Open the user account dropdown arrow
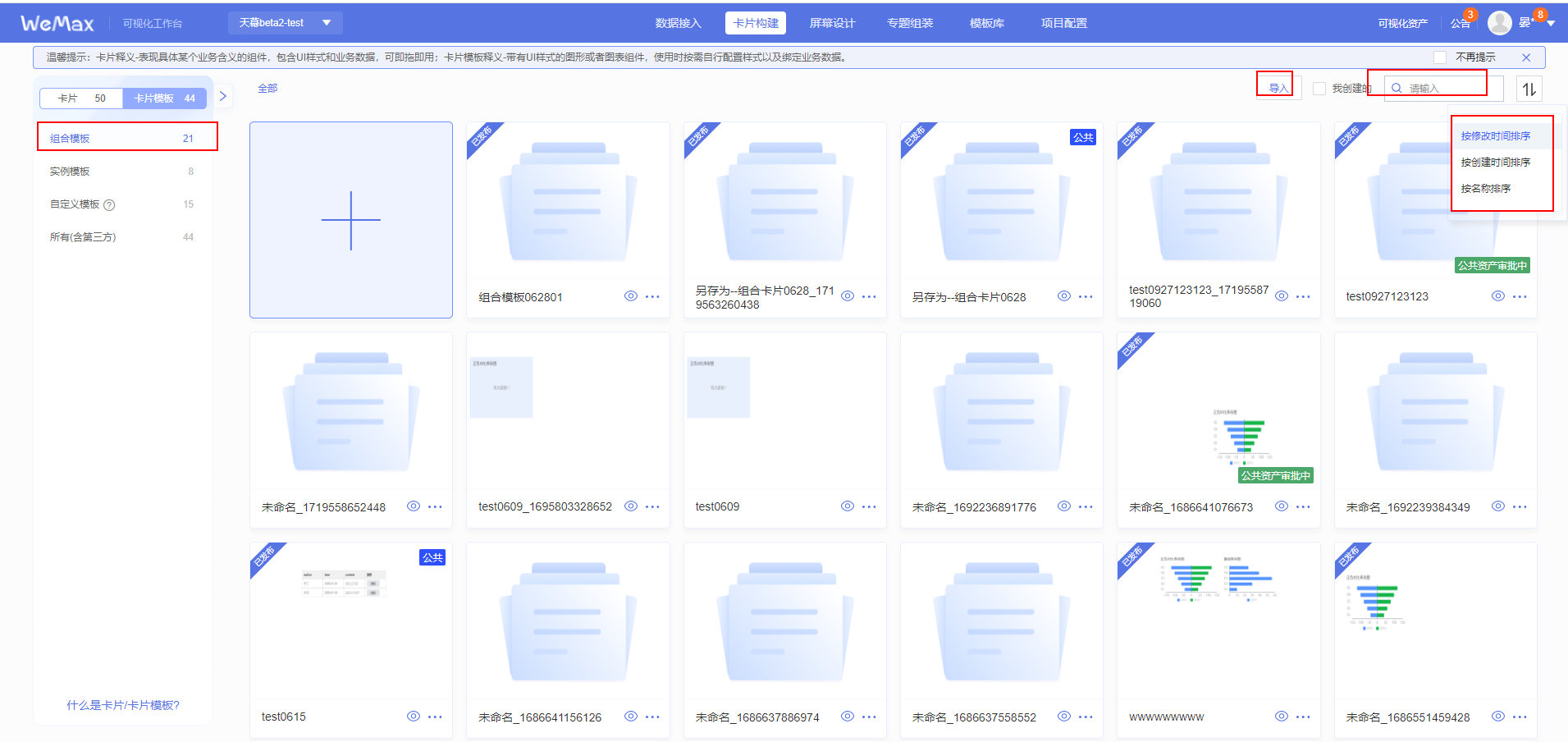Image resolution: width=1568 pixels, height=742 pixels. point(1551,24)
